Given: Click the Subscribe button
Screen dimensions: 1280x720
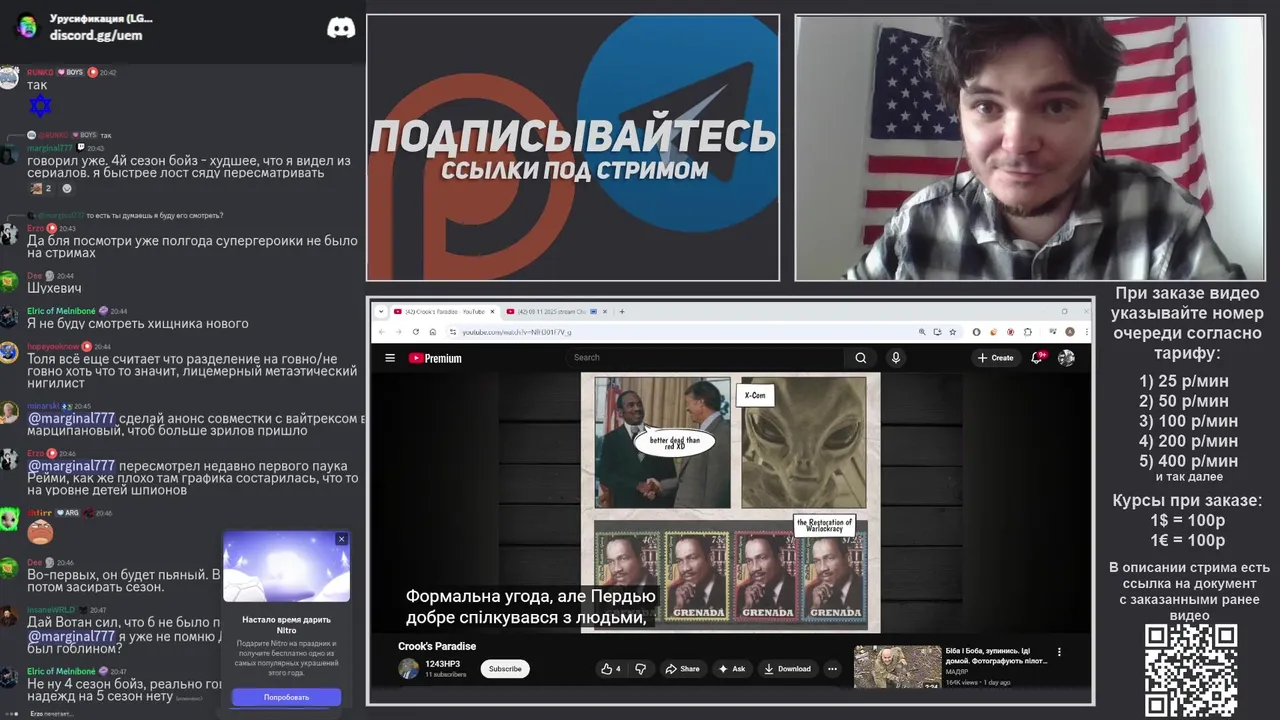Looking at the screenshot, I should 505,669.
